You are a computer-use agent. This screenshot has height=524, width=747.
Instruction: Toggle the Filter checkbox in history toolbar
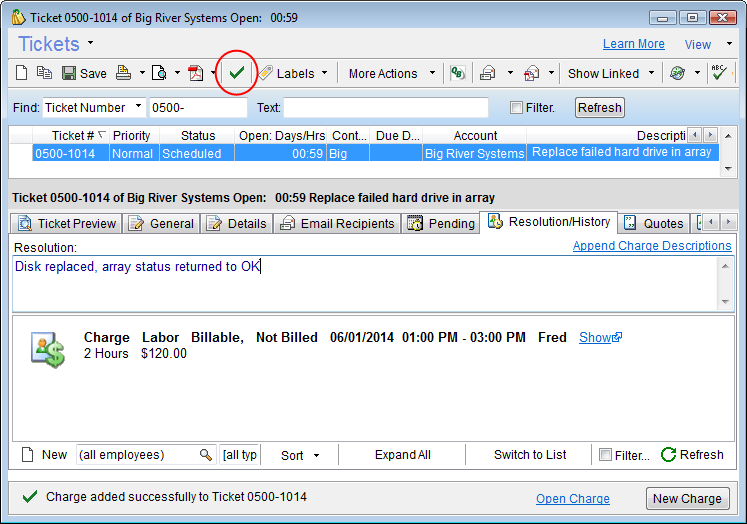[605, 455]
